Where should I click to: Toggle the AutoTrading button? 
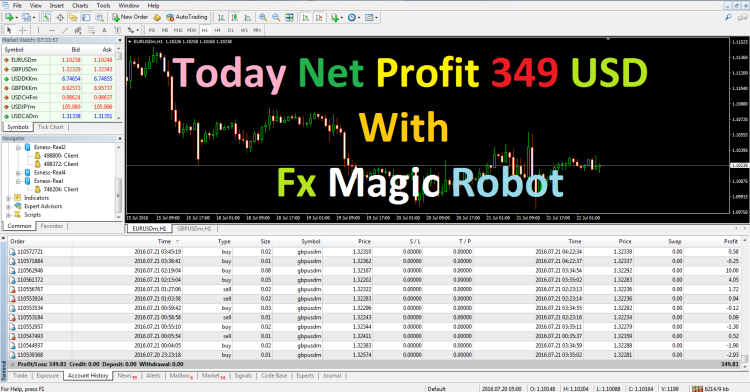coord(187,17)
